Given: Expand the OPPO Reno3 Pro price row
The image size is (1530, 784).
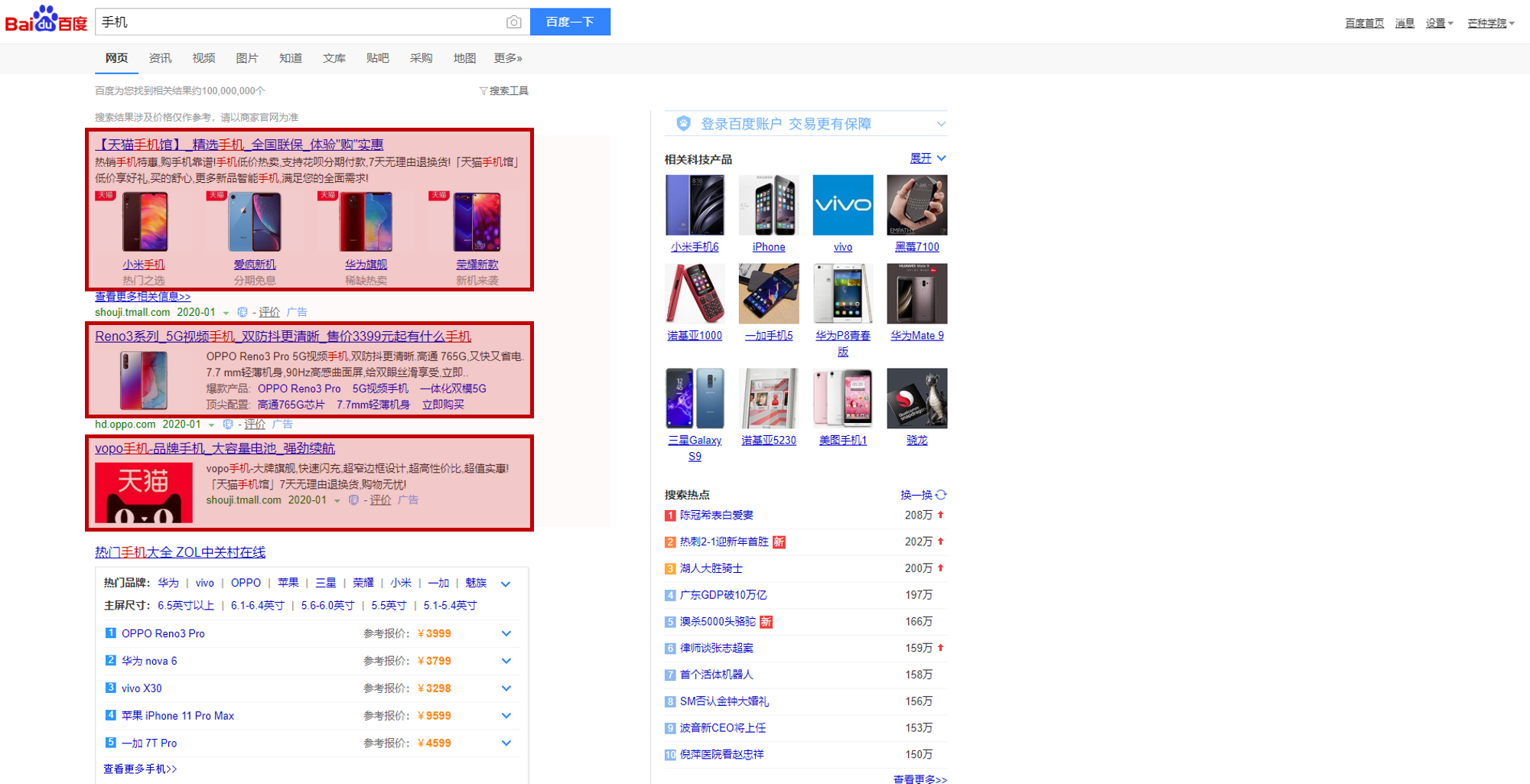Looking at the screenshot, I should point(506,633).
